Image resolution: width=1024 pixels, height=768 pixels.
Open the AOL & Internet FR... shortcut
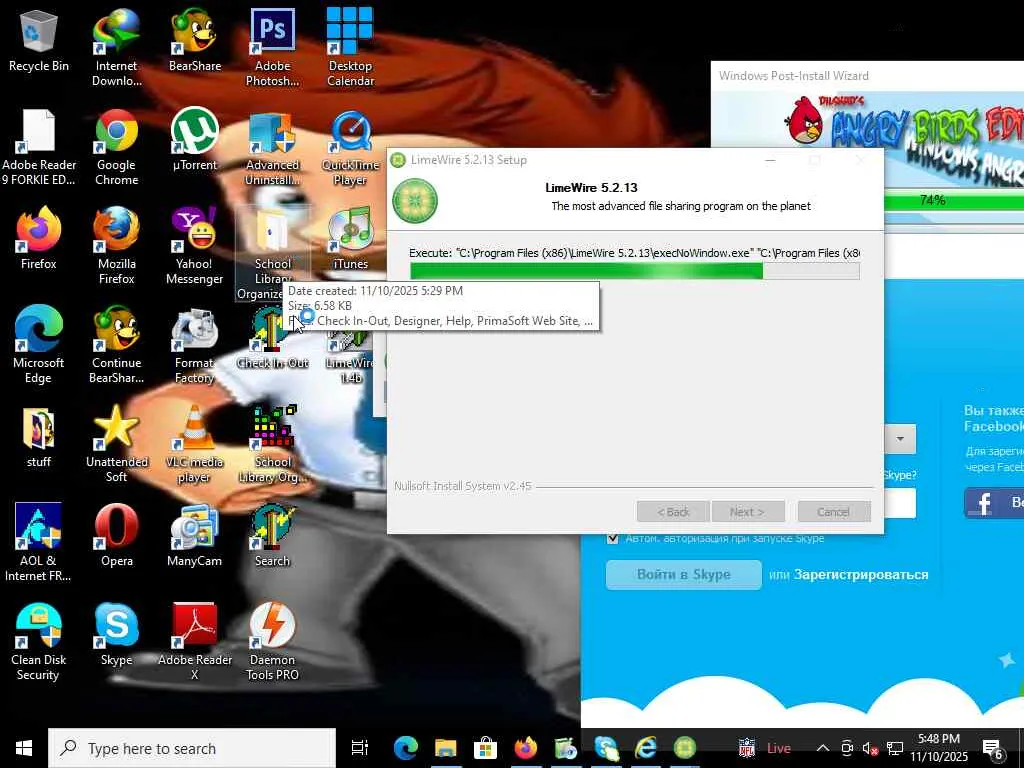tap(39, 542)
